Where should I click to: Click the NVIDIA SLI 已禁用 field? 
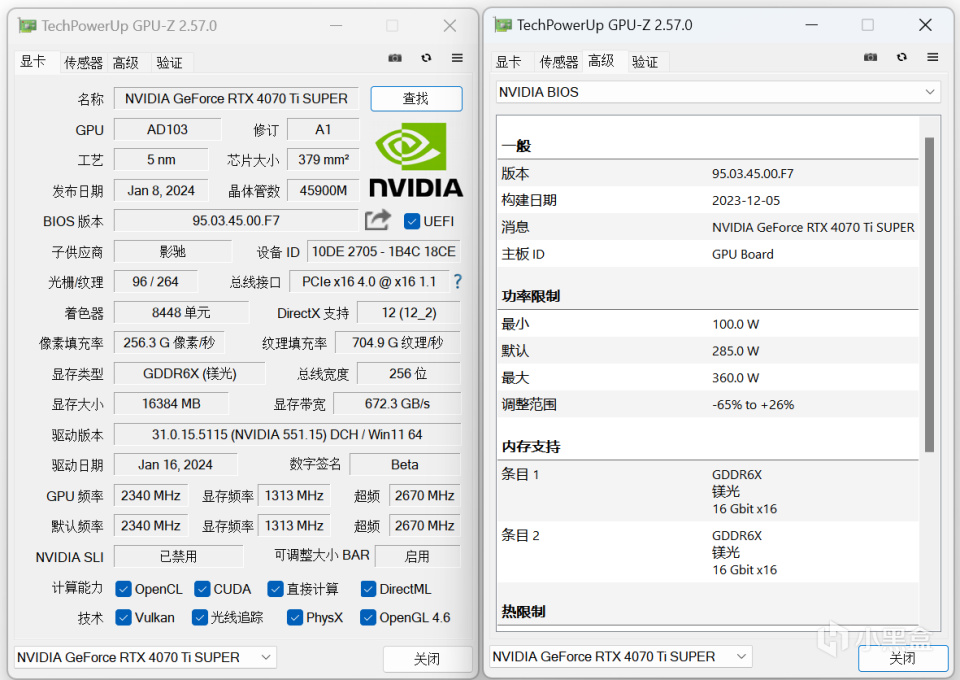click(x=178, y=556)
